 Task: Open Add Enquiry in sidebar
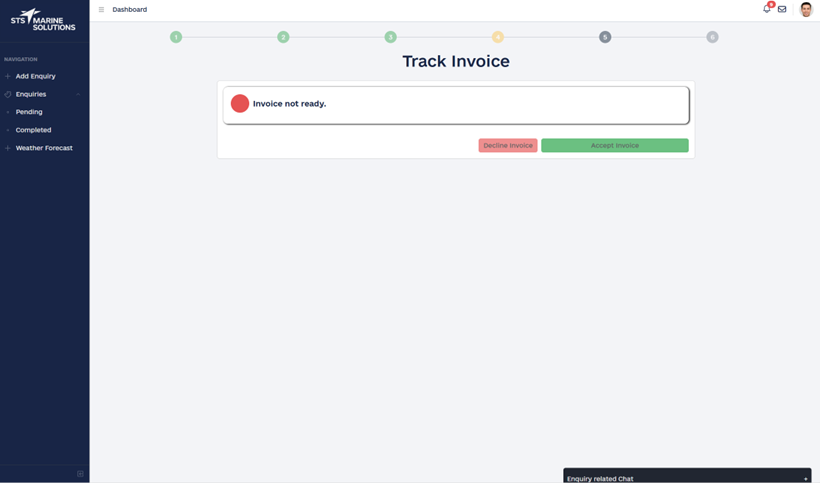point(35,76)
